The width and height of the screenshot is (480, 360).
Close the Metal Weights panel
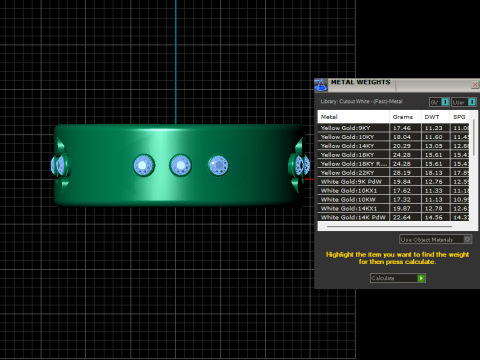pos(475,85)
